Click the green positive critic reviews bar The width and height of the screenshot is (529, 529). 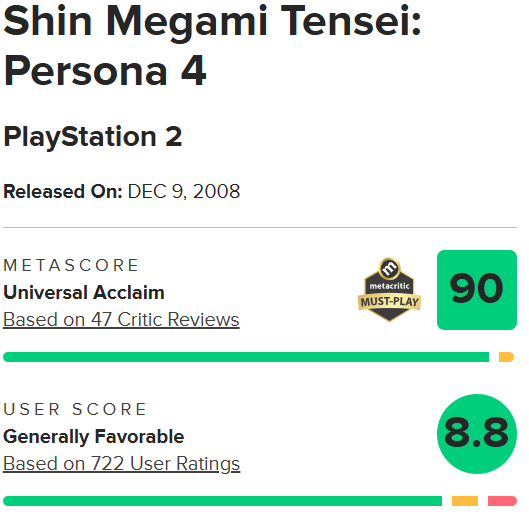(x=246, y=357)
